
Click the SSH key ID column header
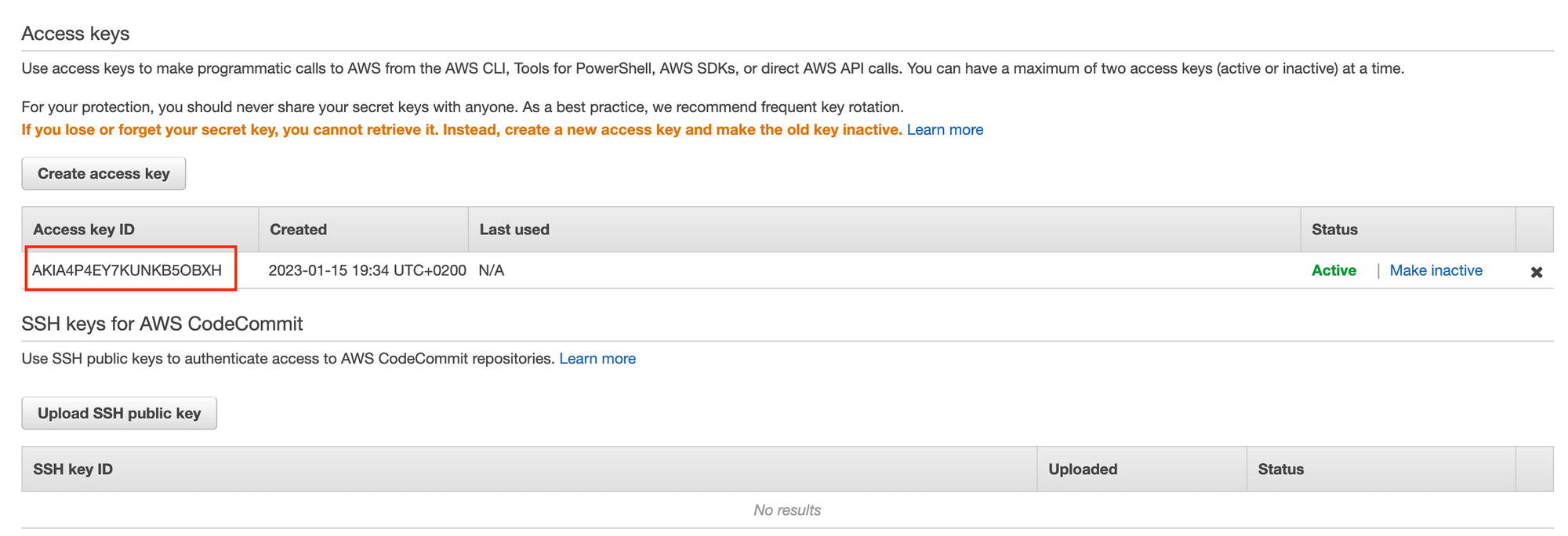tap(73, 469)
